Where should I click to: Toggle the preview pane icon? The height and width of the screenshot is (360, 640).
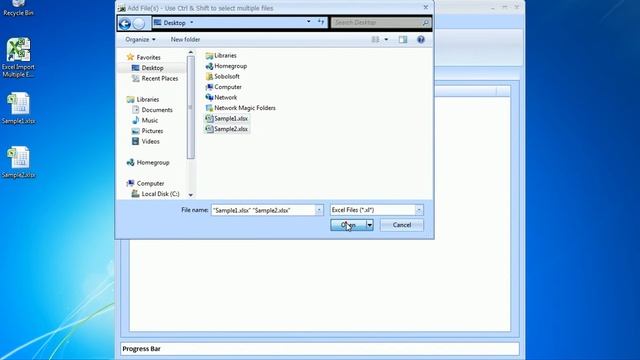point(403,40)
